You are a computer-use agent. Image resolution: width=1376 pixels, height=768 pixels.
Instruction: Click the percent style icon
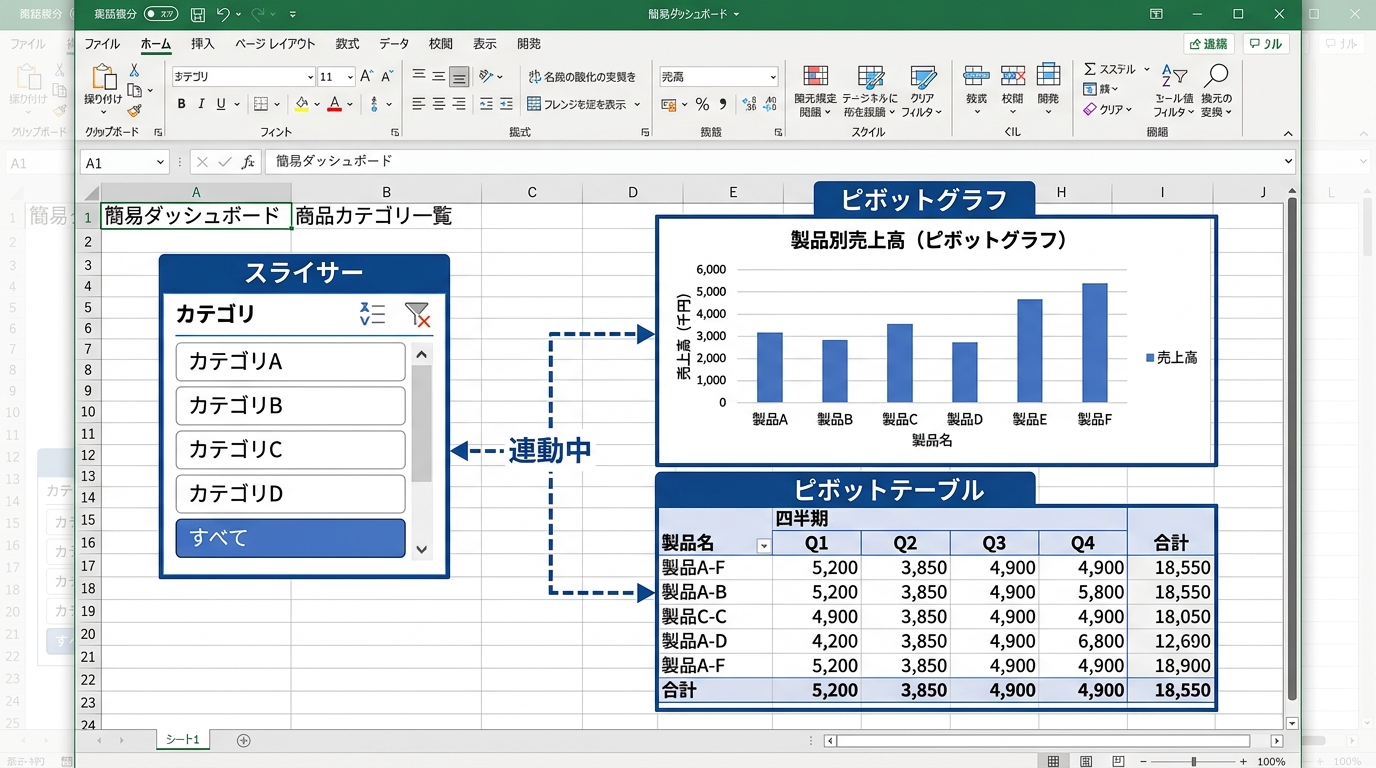pos(702,104)
